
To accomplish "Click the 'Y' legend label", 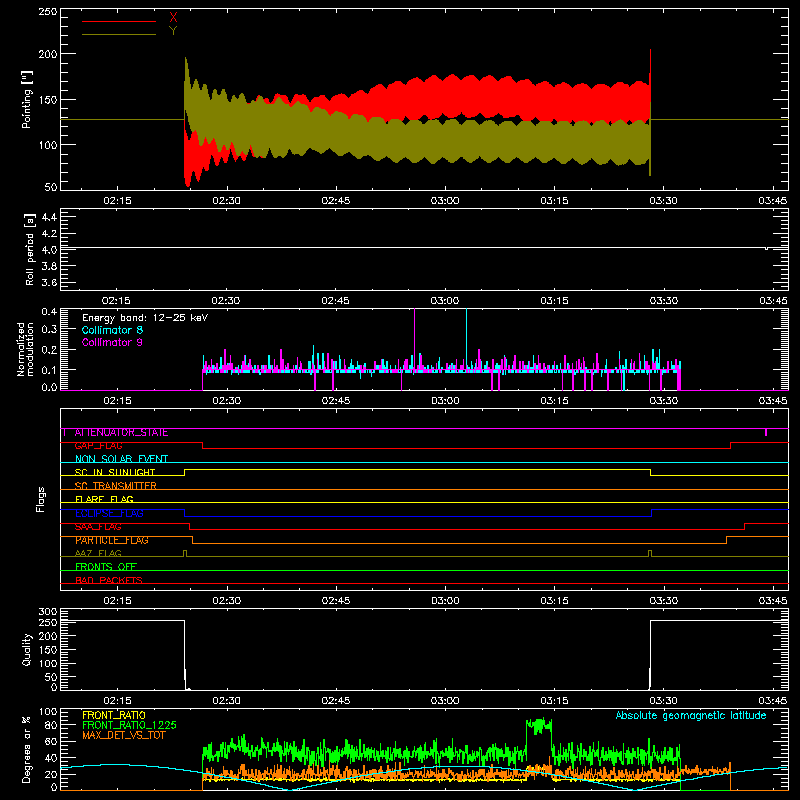I will pyautogui.click(x=173, y=31).
